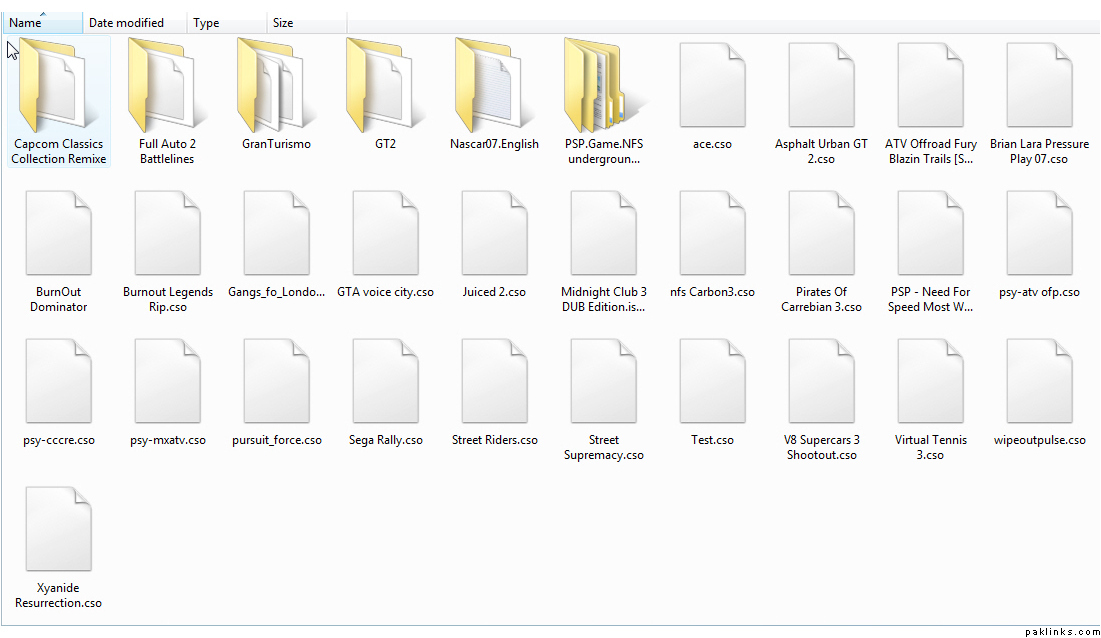
Task: Sort files by Name column header
Action: (x=26, y=23)
